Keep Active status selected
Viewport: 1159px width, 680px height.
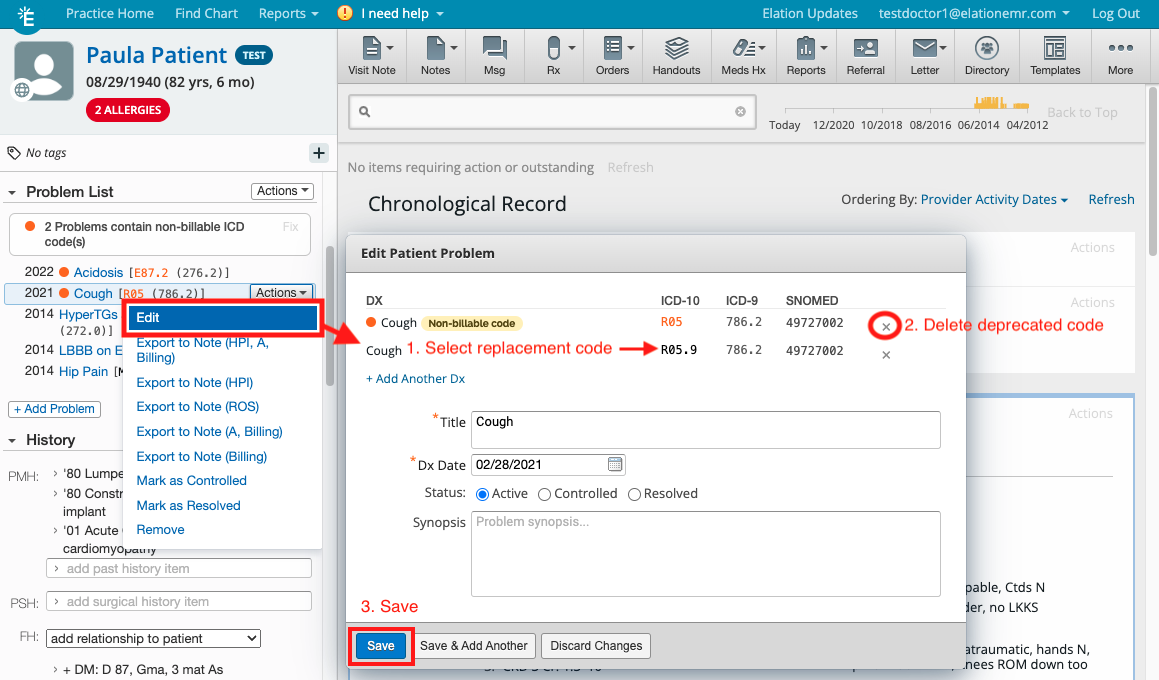pos(483,493)
